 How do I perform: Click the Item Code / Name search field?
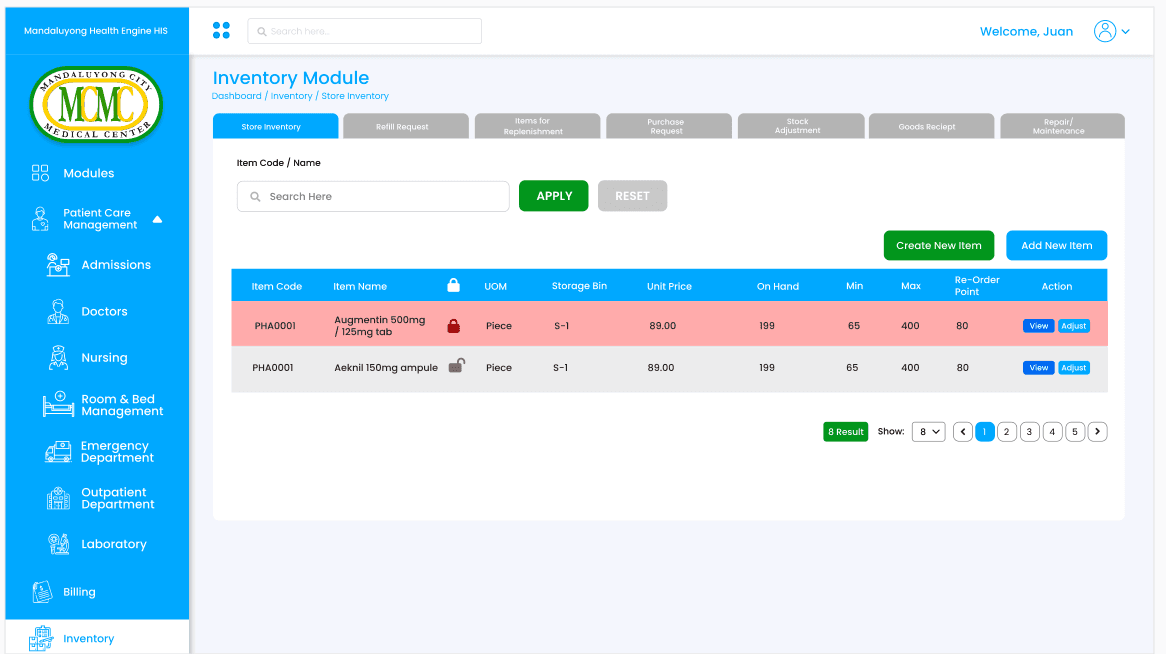tap(373, 196)
